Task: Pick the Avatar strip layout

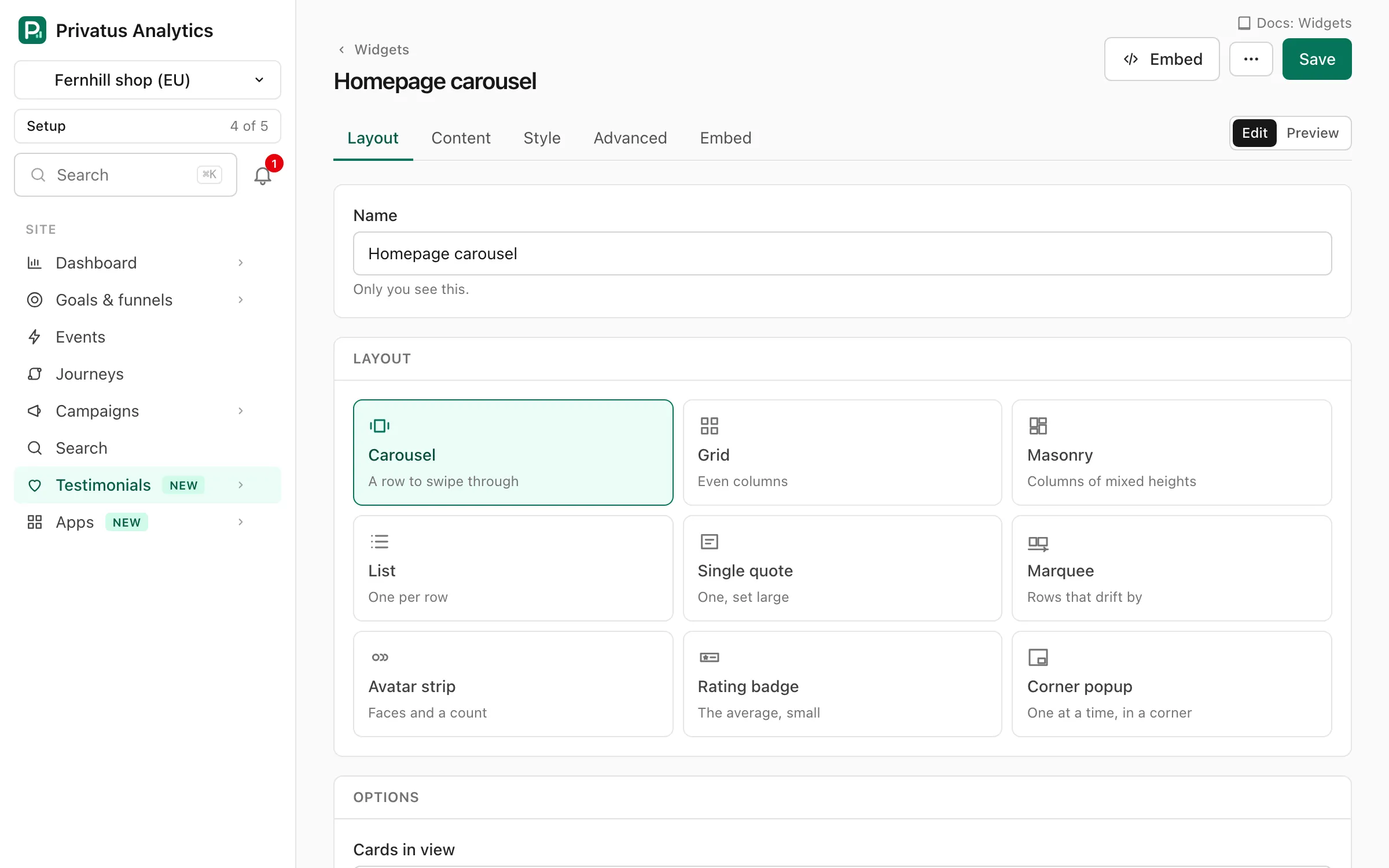Action: click(513, 684)
